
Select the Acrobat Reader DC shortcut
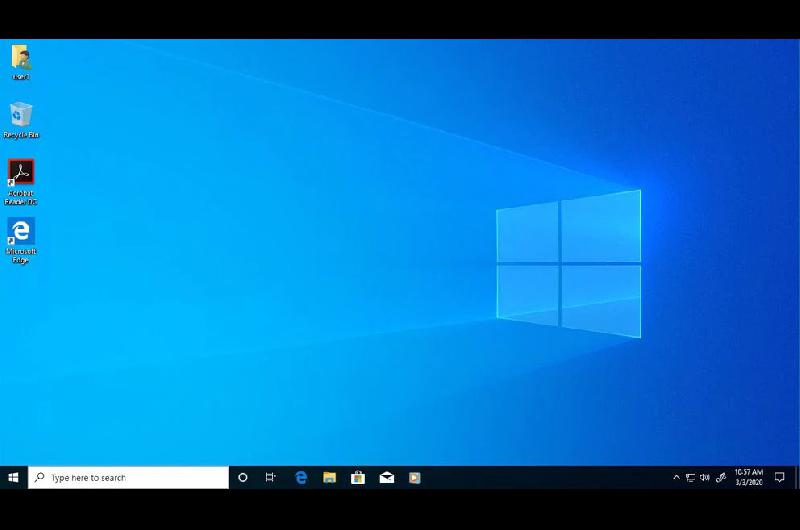click(21, 182)
